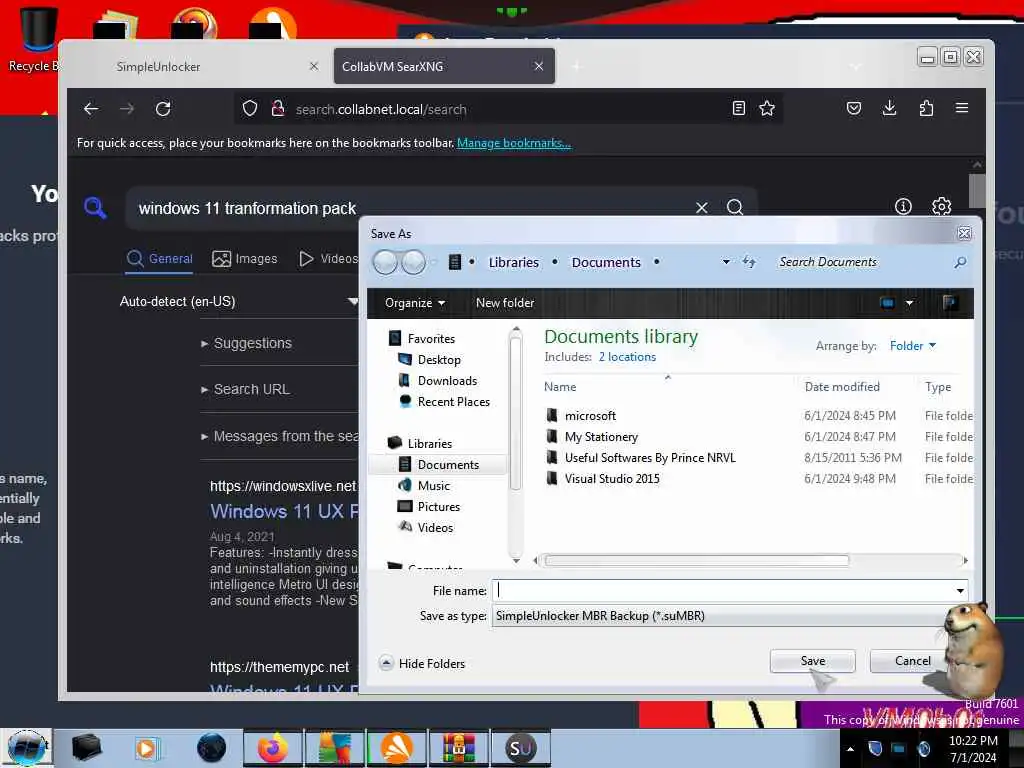Open the SU SimpleUnlocker taskbar icon
Screen dimensions: 1024x768
[520, 748]
